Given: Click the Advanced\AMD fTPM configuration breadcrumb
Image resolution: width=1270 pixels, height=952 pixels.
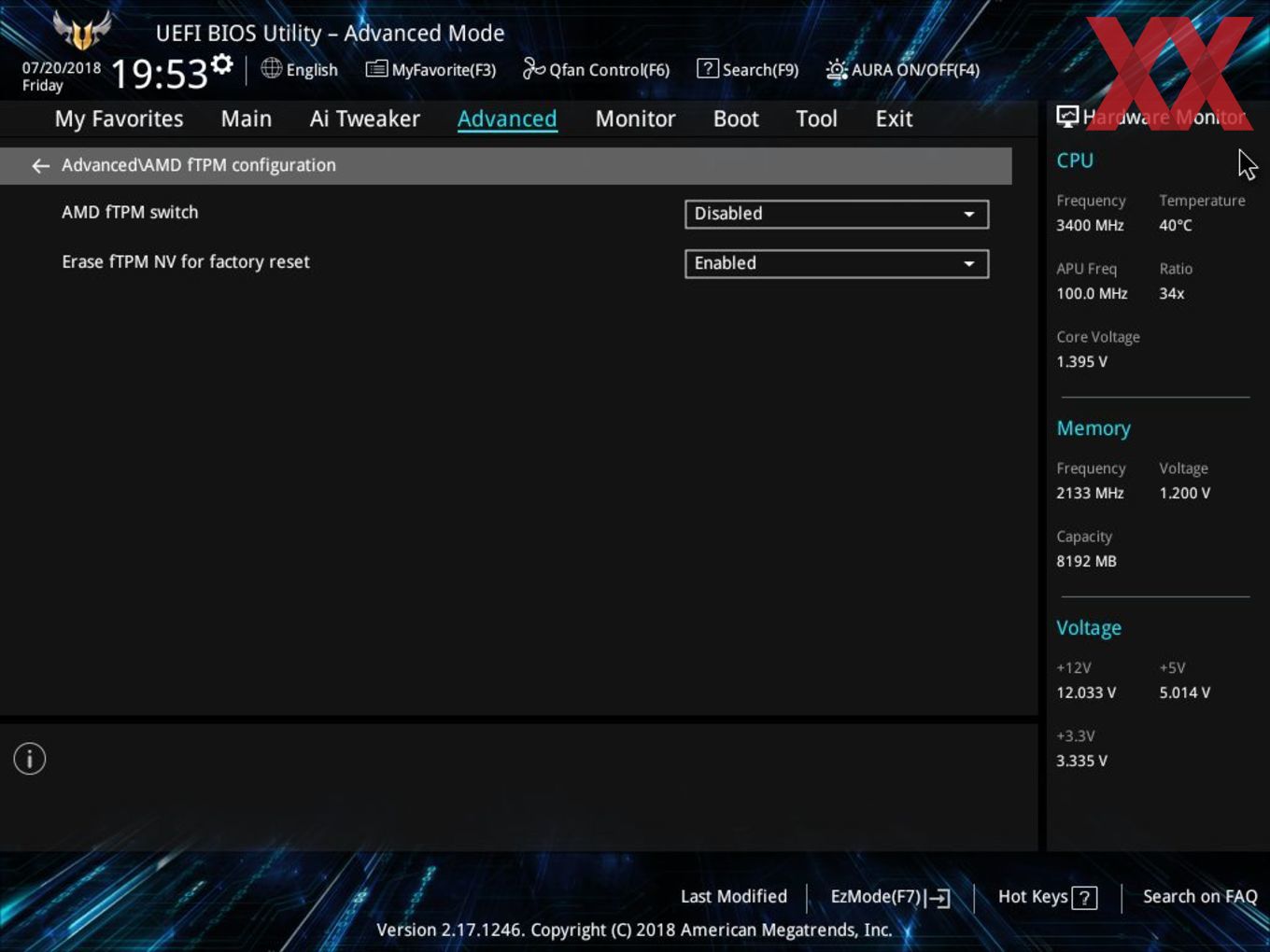Looking at the screenshot, I should click(x=199, y=165).
